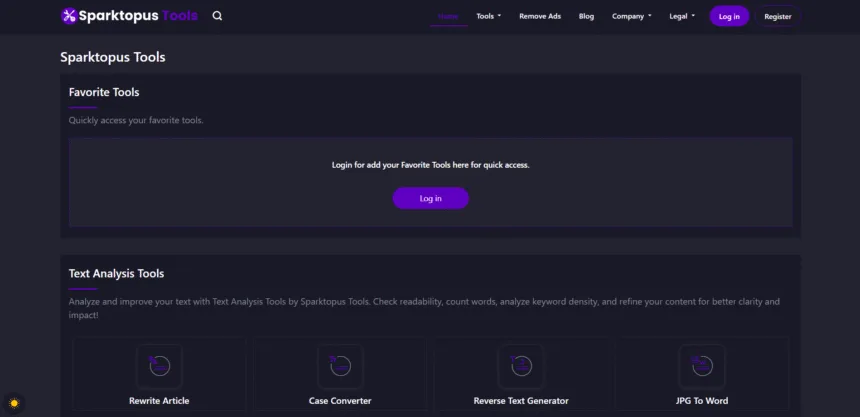Open the Reverse Text Generator link
Viewport: 860px width, 417px height.
click(521, 401)
